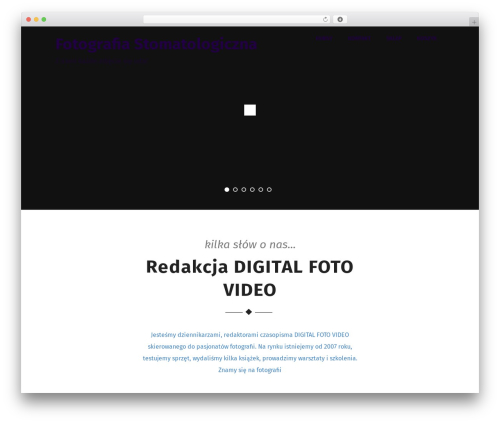This screenshot has width=500, height=423.
Task: Go to slide five via pagination dot
Action: [261, 189]
